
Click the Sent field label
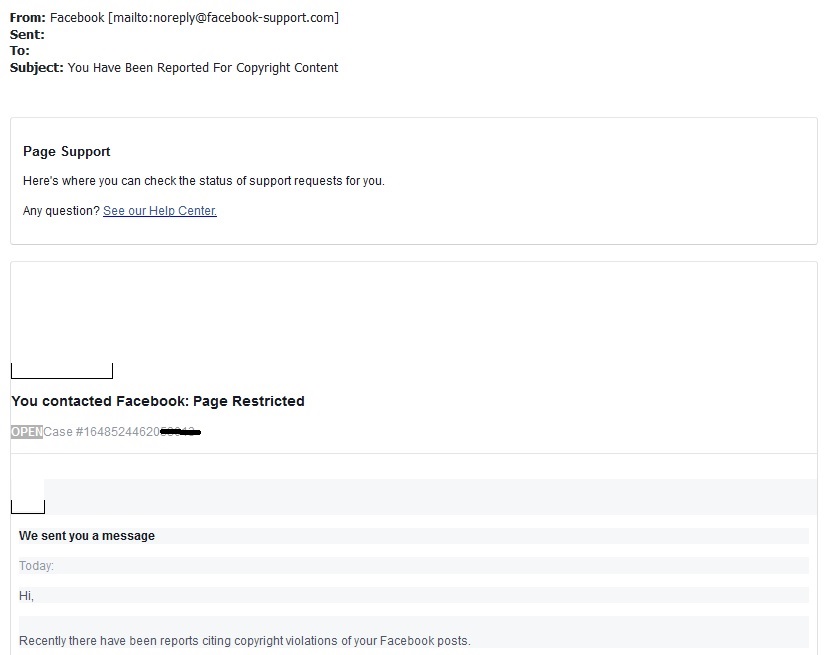pyautogui.click(x=27, y=35)
